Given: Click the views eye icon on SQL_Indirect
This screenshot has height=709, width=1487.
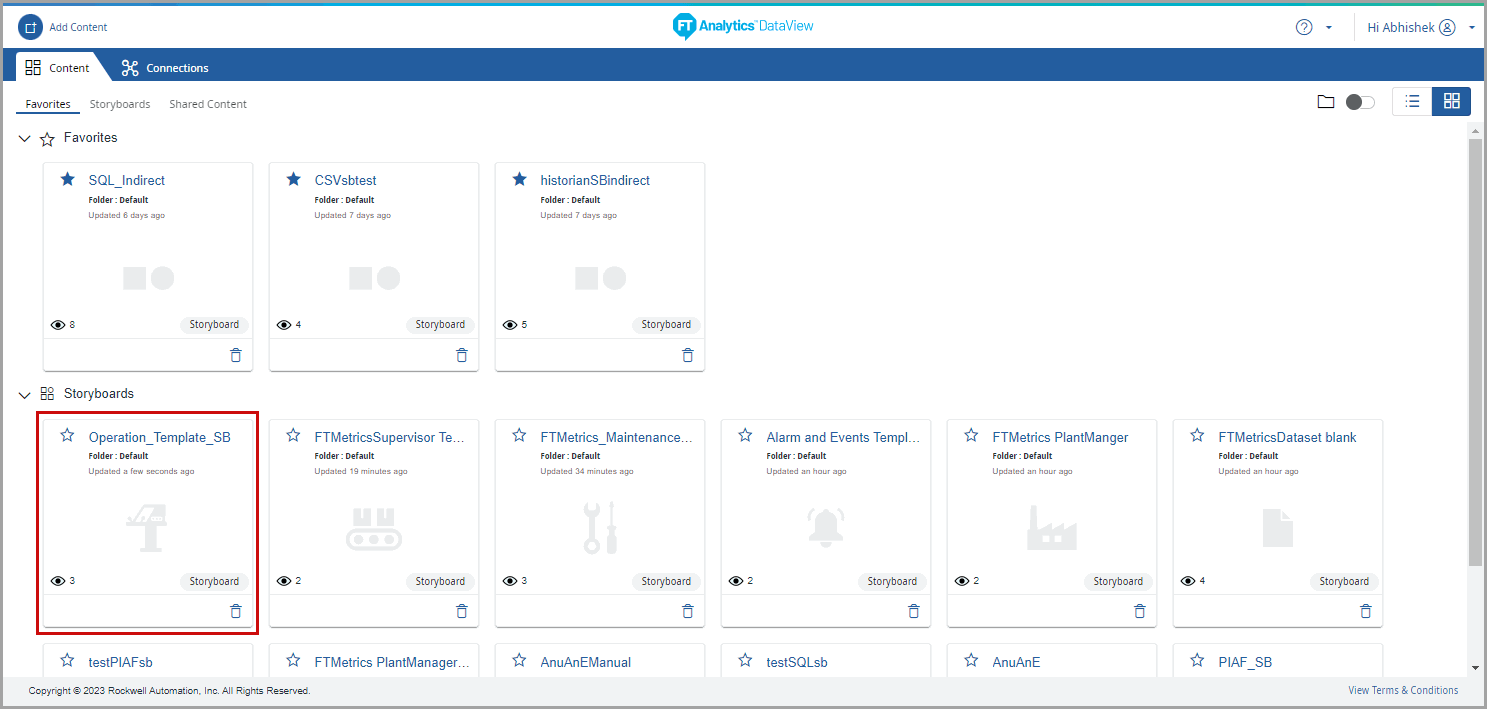Looking at the screenshot, I should 58,325.
